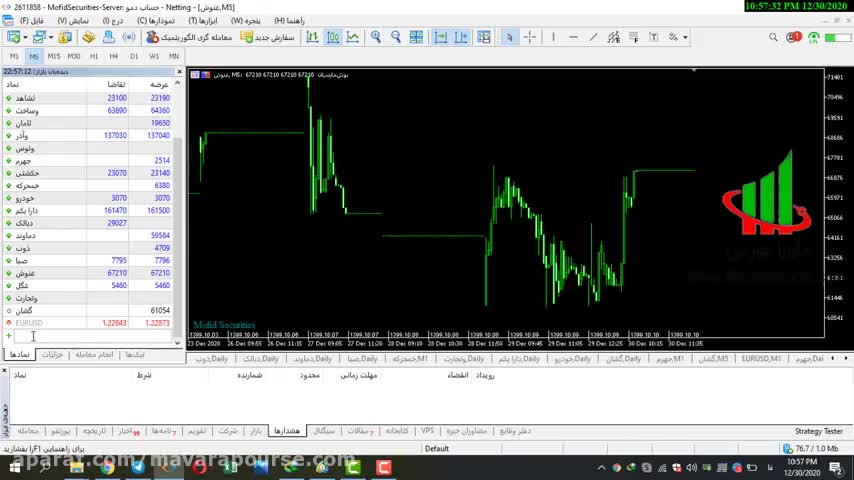Screen dimensions: 854x480
Task: Toggle the M15 timeframe button
Action: (54, 56)
